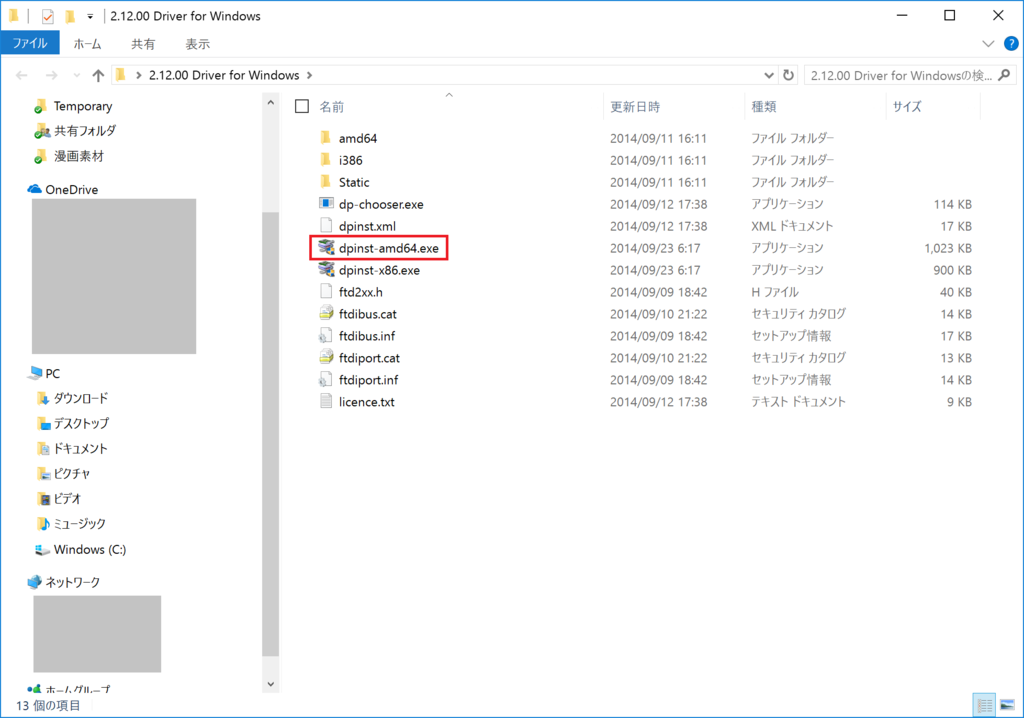Open the 表示 ribbon tab

[x=197, y=44]
